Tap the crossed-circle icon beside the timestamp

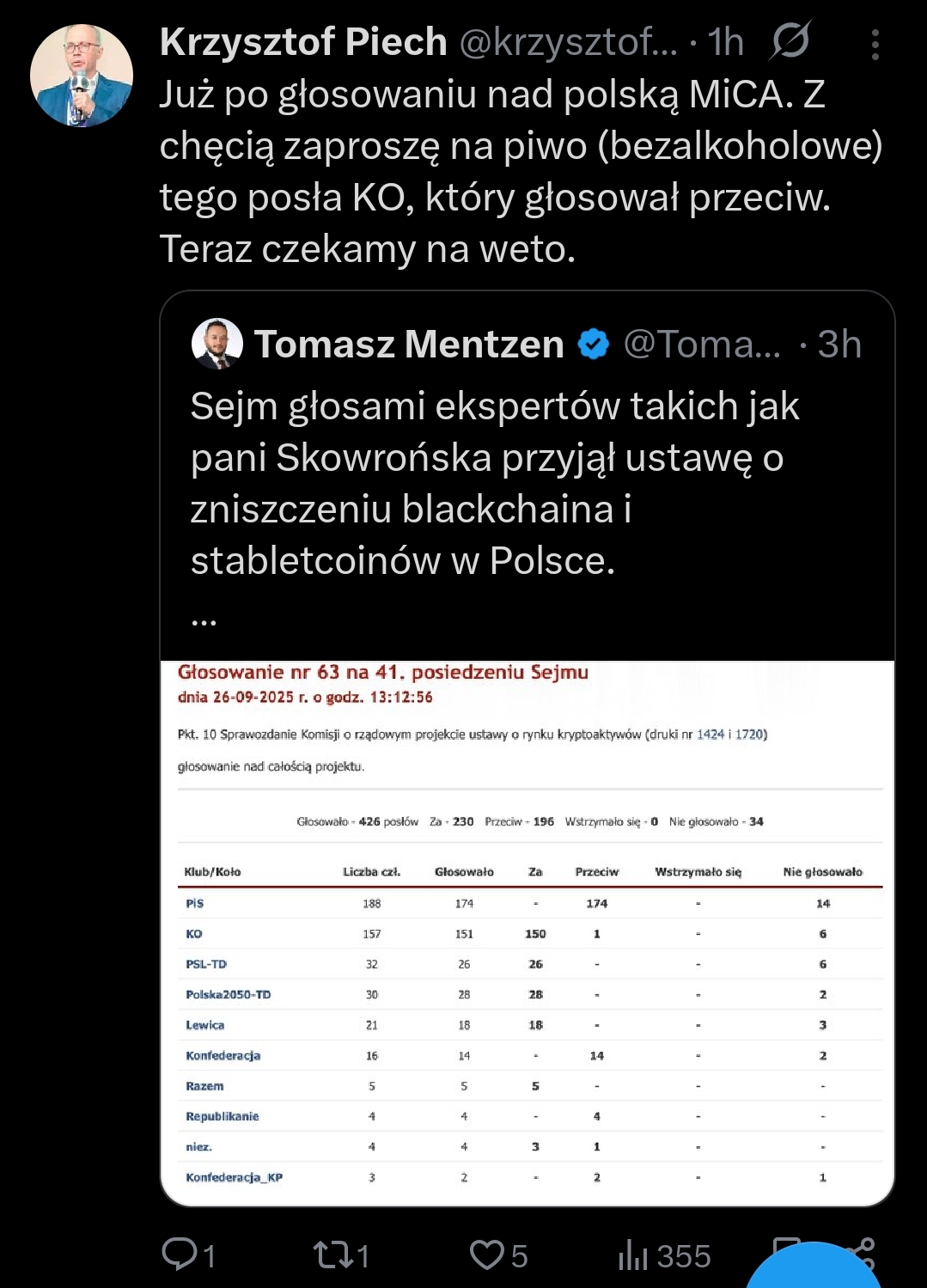tap(790, 41)
